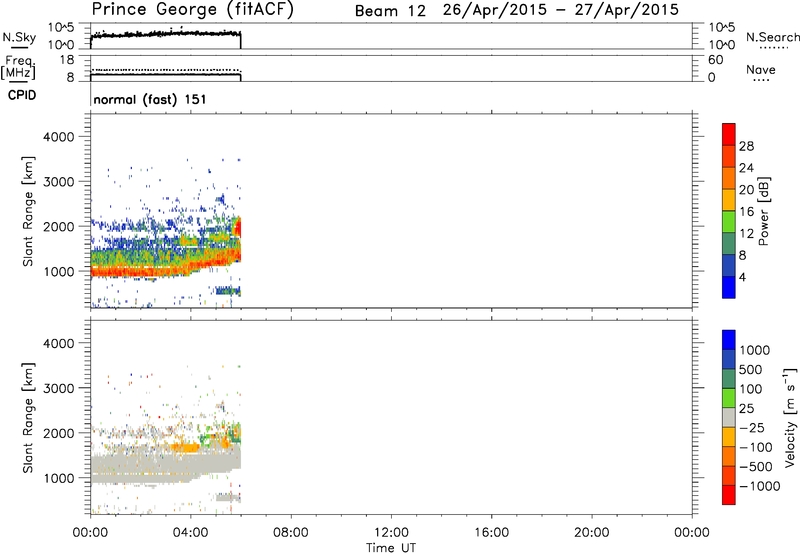Click the 'CPID' label
This screenshot has width=800, height=554.
coord(22,95)
